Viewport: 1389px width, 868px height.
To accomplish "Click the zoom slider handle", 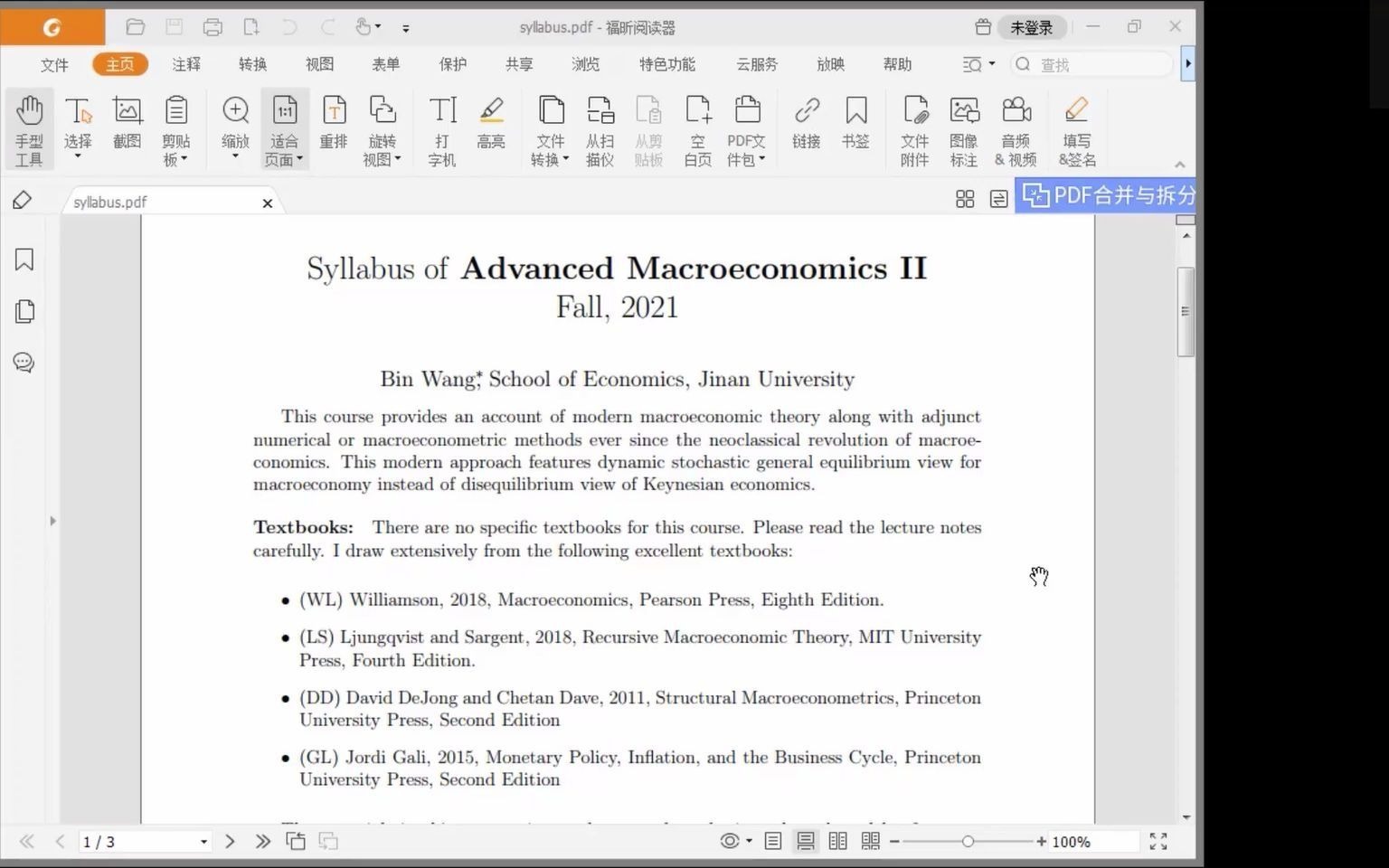I will tap(968, 842).
